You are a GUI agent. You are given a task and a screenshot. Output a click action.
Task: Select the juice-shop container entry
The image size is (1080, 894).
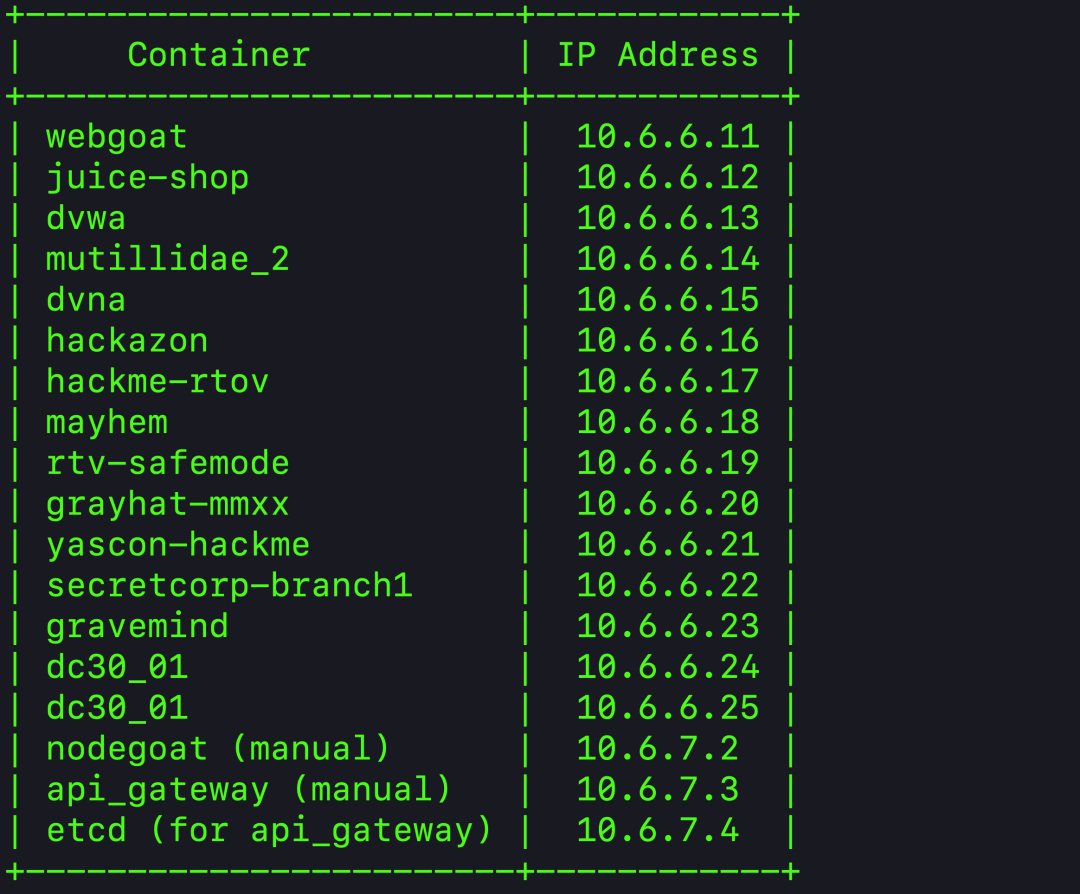(x=147, y=178)
